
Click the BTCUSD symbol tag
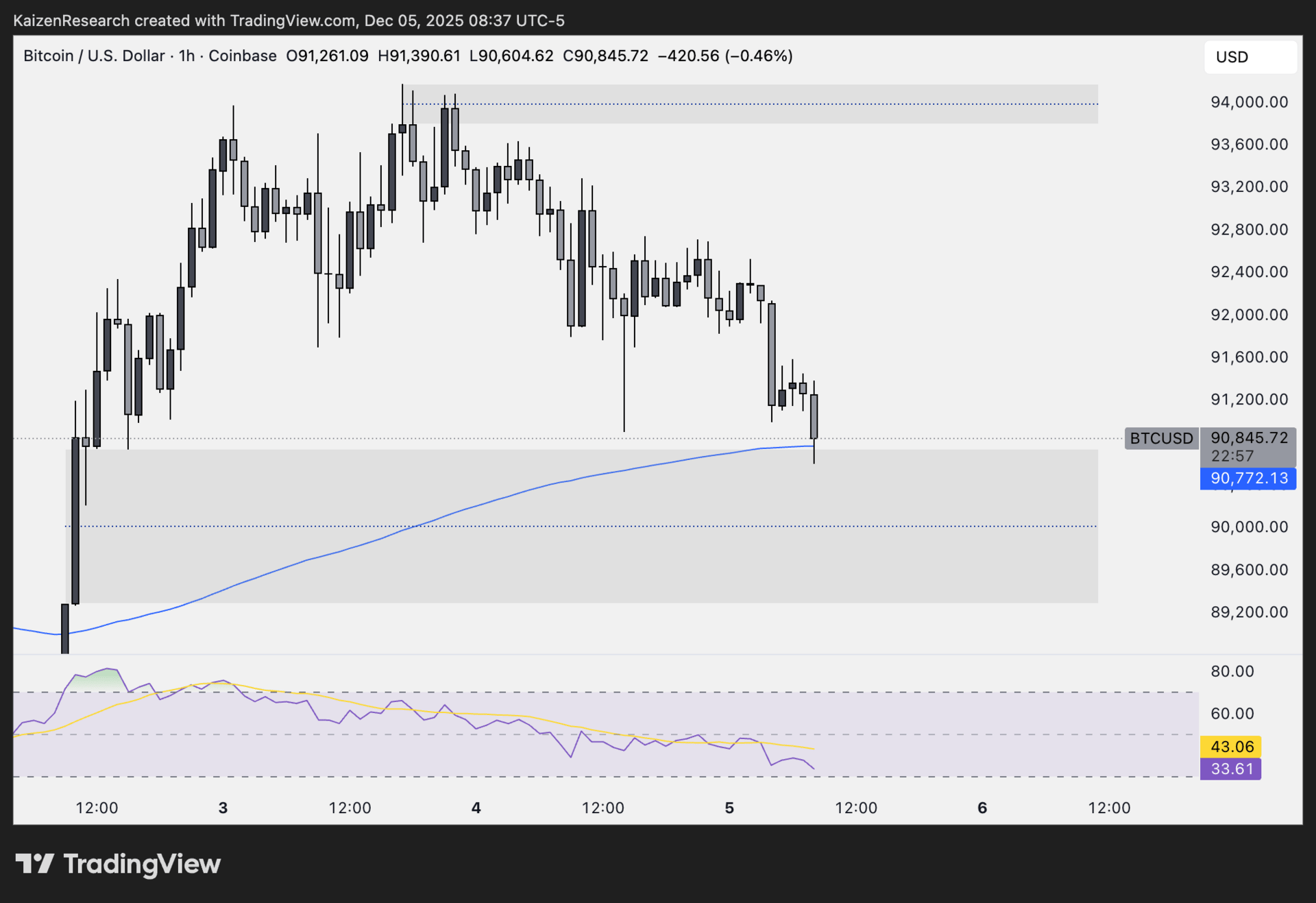[x=1161, y=438]
